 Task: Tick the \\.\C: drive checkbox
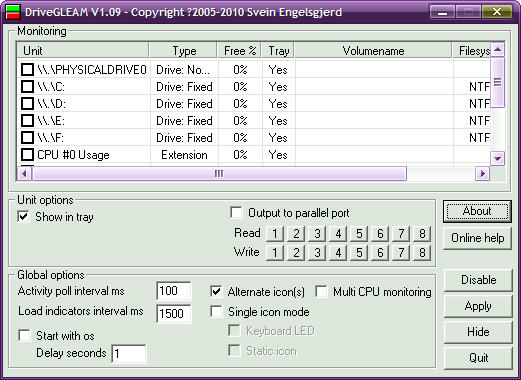pyautogui.click(x=27, y=87)
